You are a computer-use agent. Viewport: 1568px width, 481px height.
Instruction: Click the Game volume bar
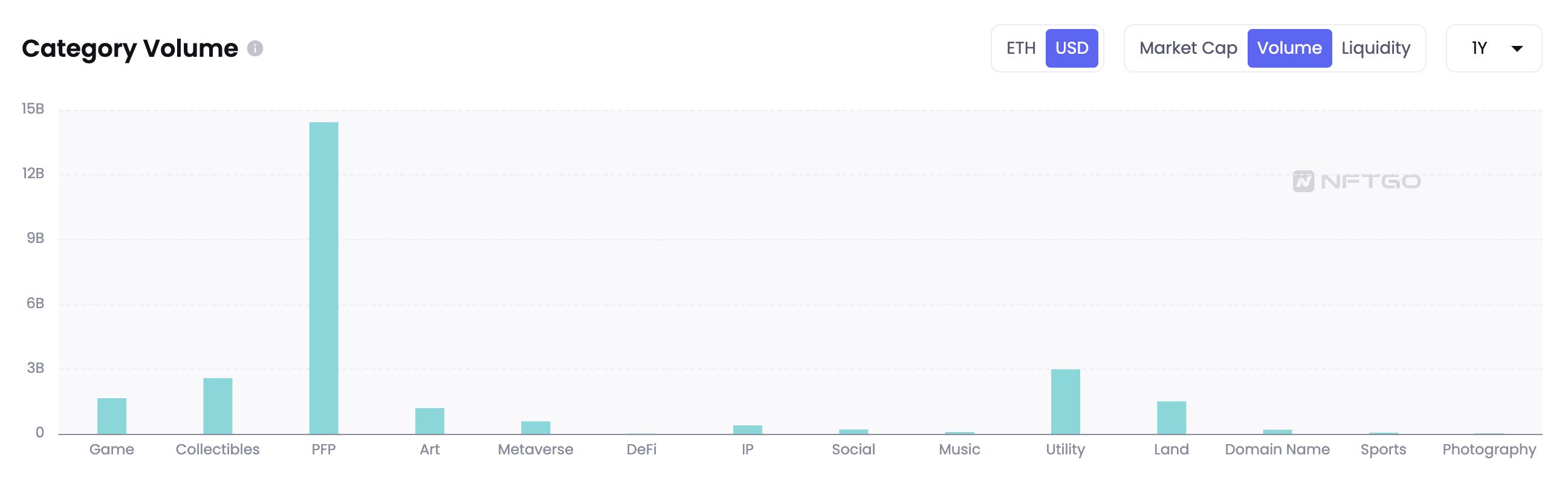coord(112,416)
